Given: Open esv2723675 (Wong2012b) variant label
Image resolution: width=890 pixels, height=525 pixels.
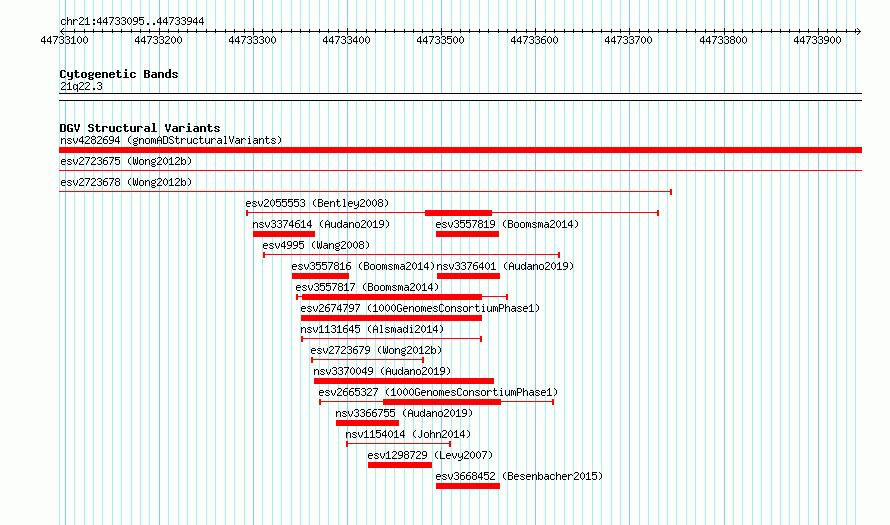Looking at the screenshot, I should coord(126,161).
